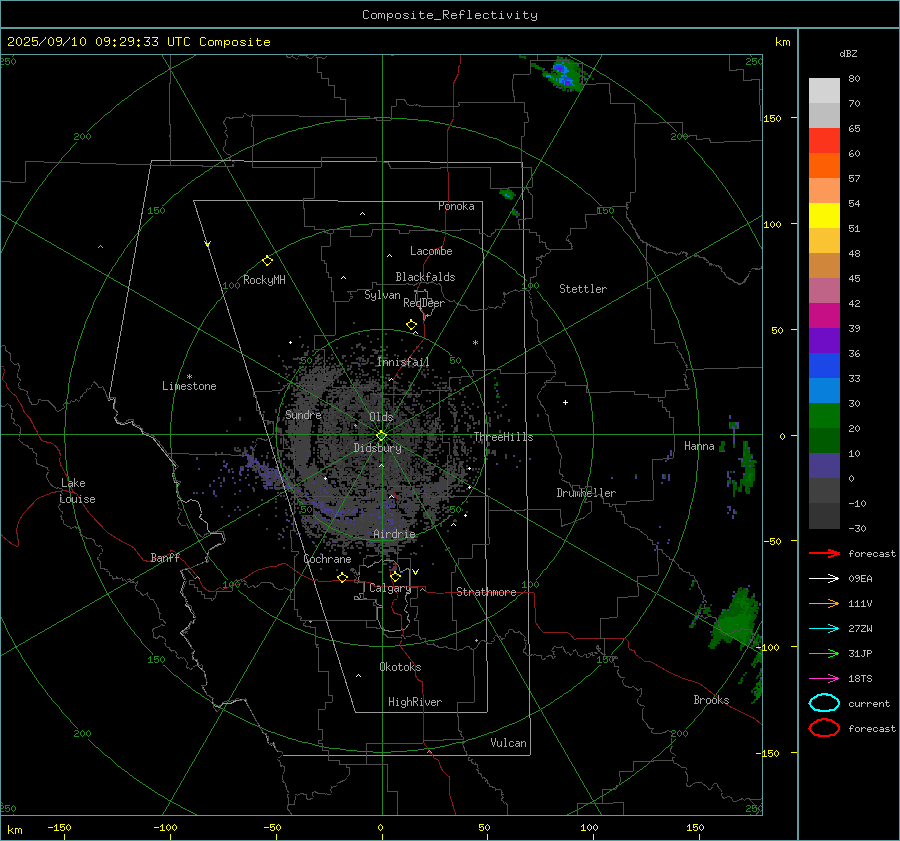Image resolution: width=900 pixels, height=841 pixels.
Task: Click the Cochrane label
Action: pos(327,559)
